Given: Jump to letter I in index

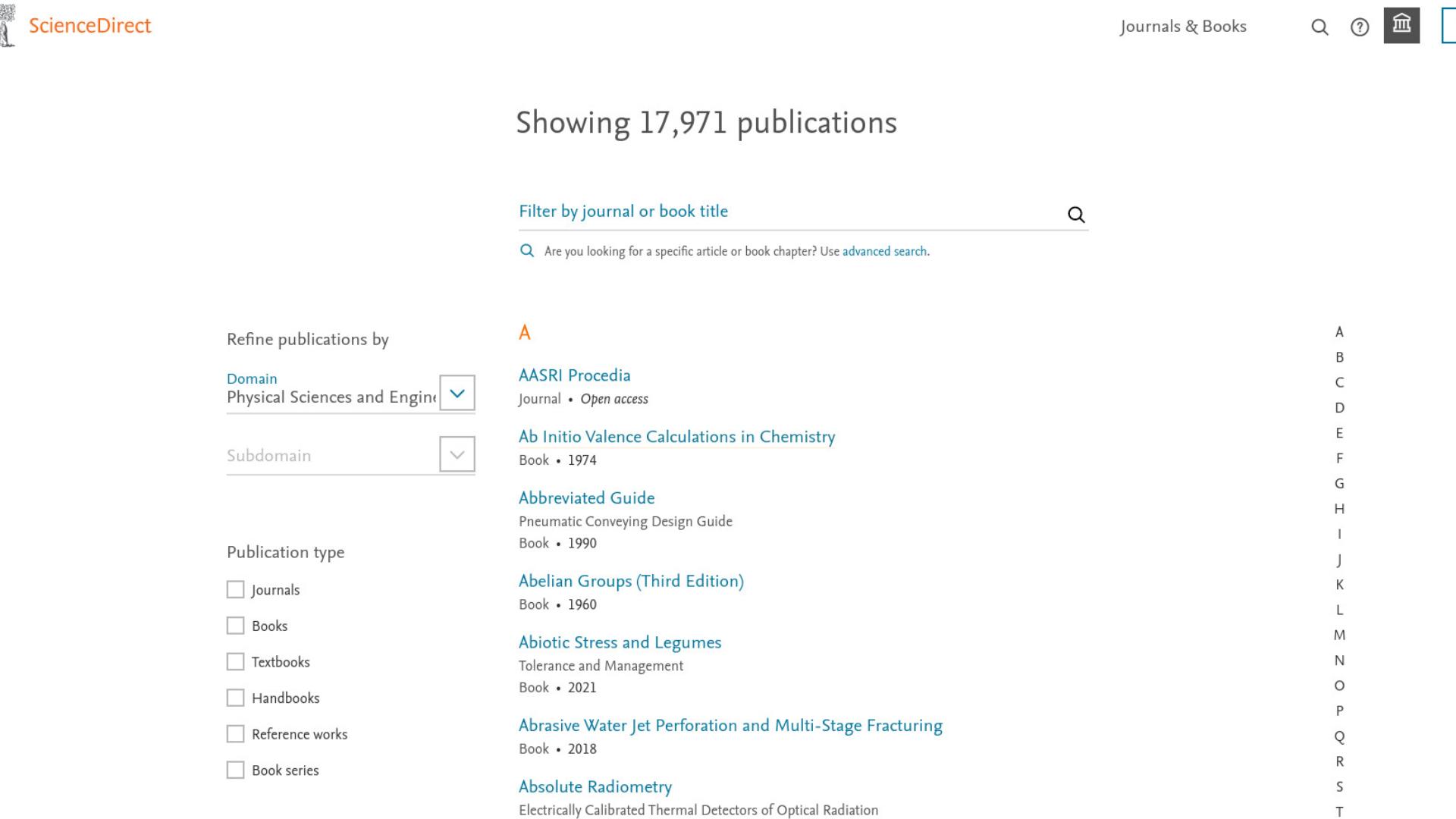Looking at the screenshot, I should coord(1339,535).
